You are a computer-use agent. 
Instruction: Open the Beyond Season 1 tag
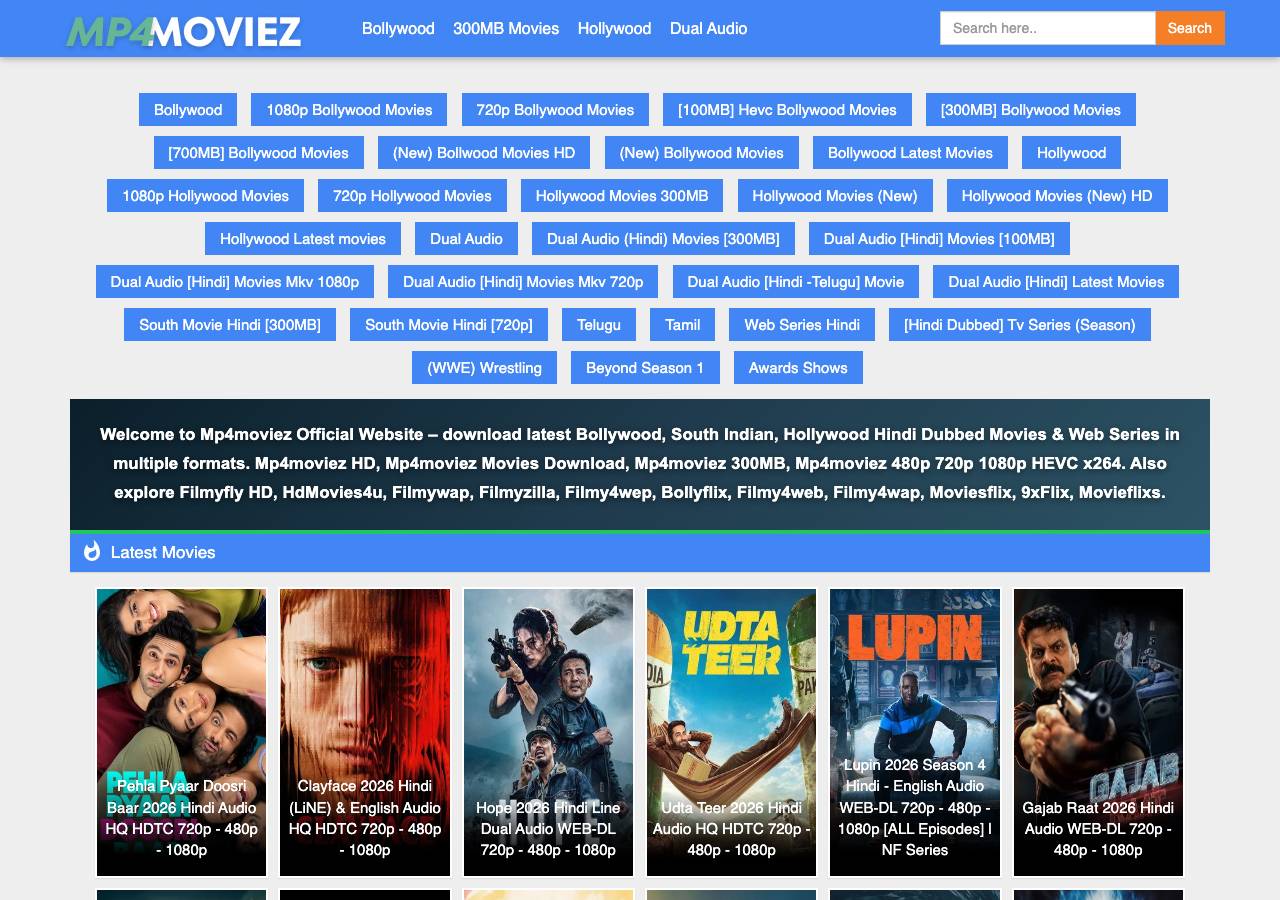(645, 368)
